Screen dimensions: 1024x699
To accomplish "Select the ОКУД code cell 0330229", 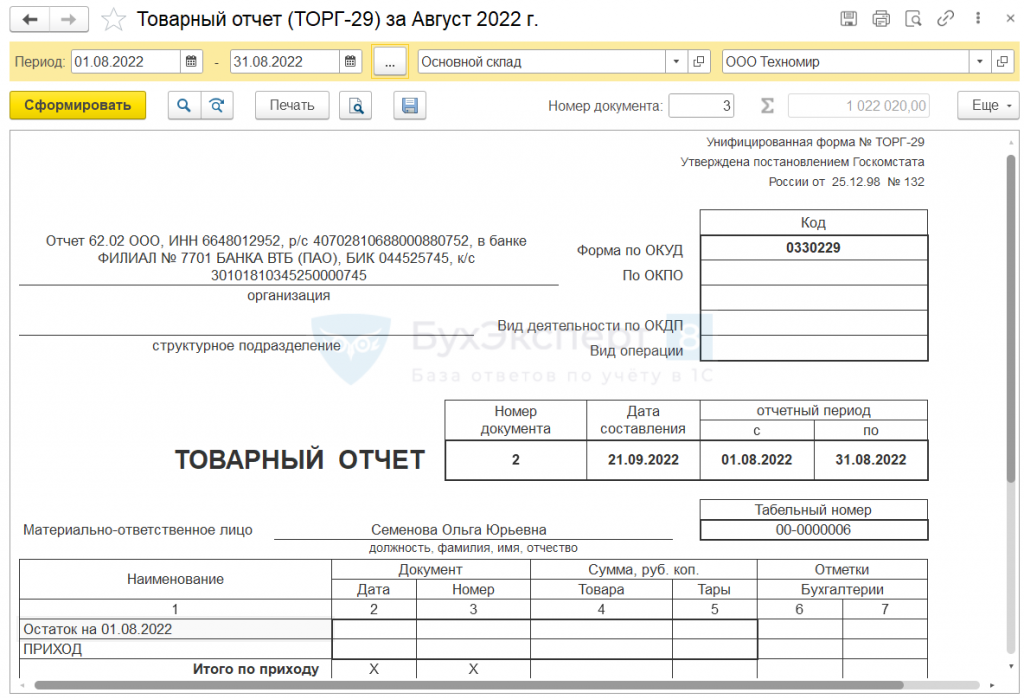I will click(813, 248).
